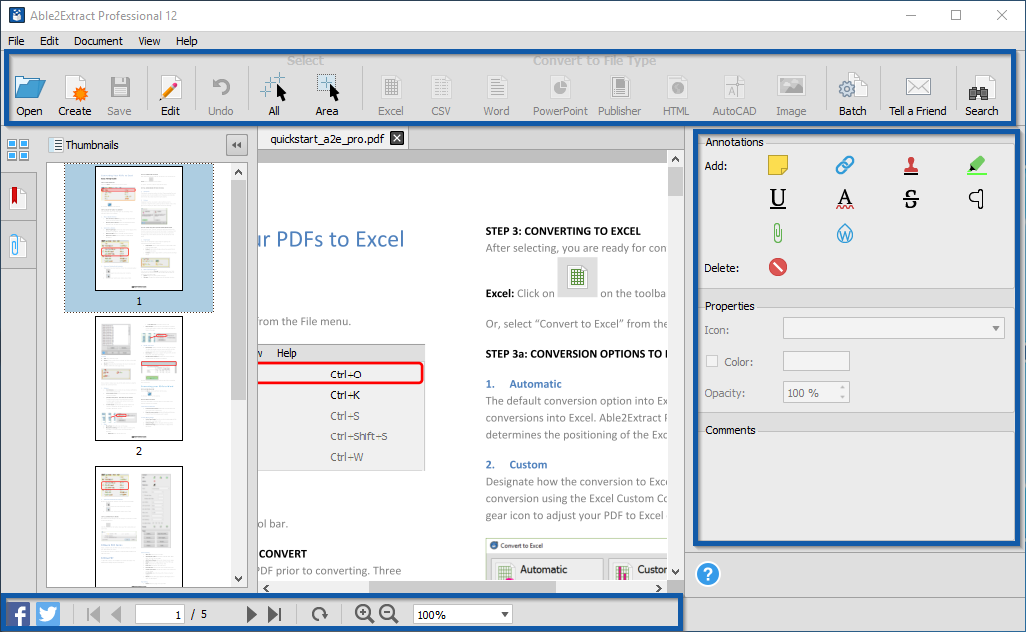1026x632 pixels.
Task: Open the File menu
Action: 16,41
